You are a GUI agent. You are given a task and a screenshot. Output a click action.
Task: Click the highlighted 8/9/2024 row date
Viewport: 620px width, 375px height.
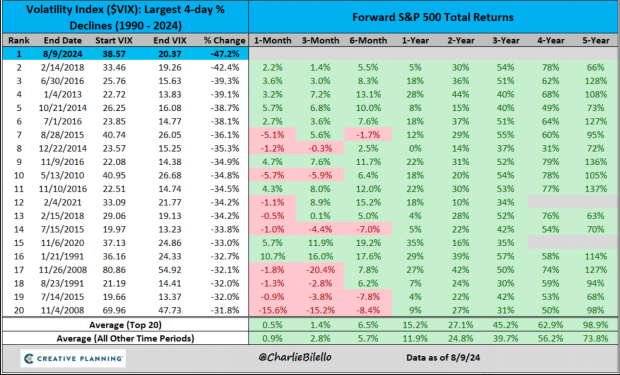[x=62, y=54]
